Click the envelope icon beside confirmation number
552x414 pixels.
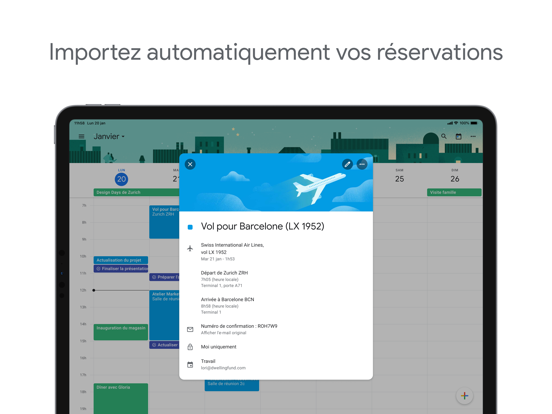(190, 330)
